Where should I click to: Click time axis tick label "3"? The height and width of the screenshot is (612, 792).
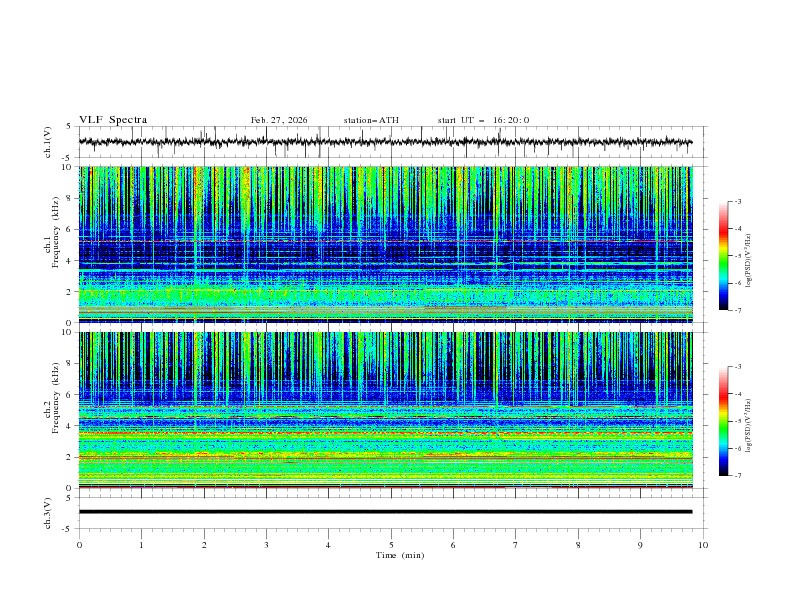266,545
